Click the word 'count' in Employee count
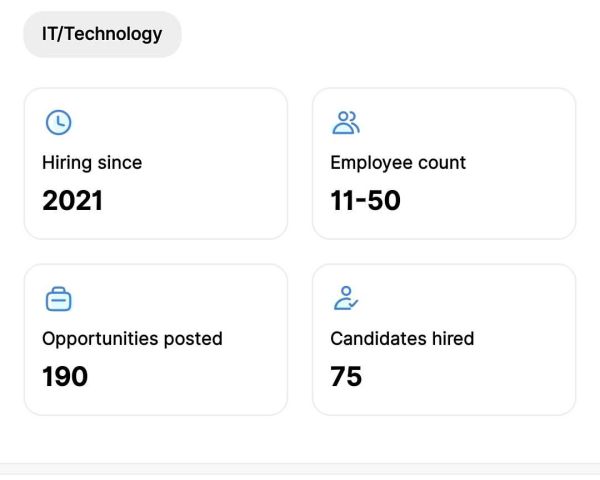The height and width of the screenshot is (480, 600). [x=442, y=163]
